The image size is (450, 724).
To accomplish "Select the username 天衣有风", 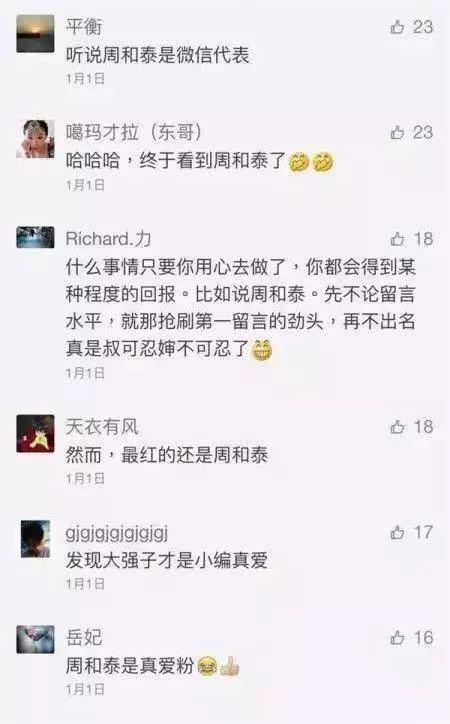I will tap(102, 427).
